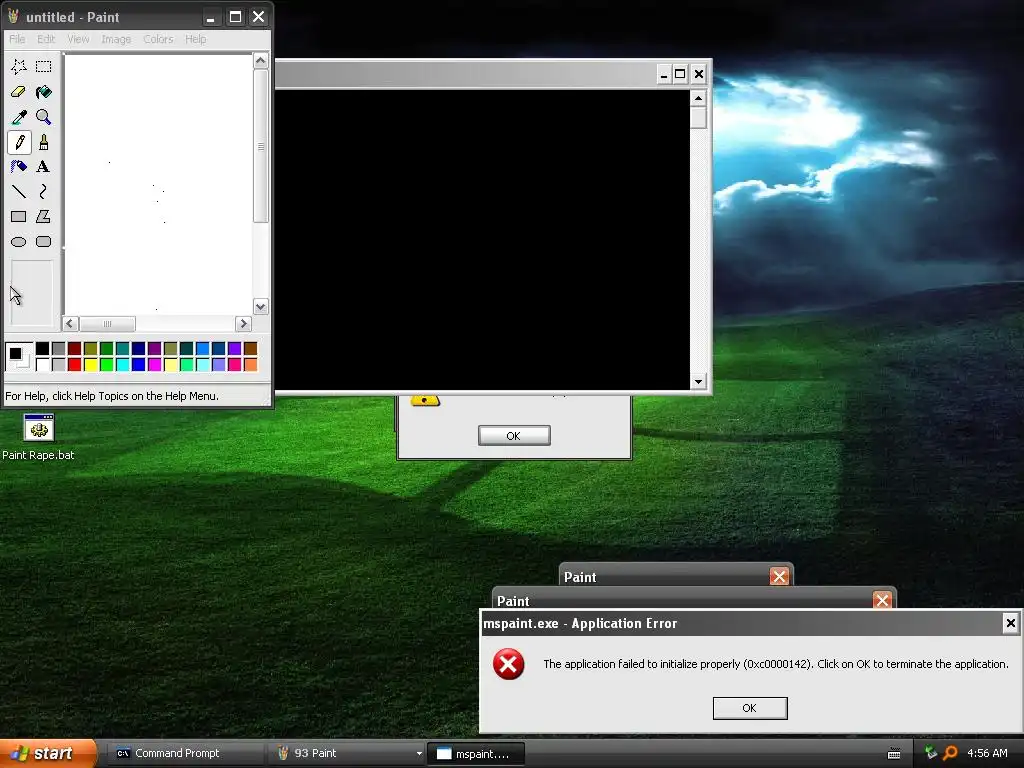Click the 4:56 AM taskbar clock
The width and height of the screenshot is (1024, 768).
click(x=987, y=753)
